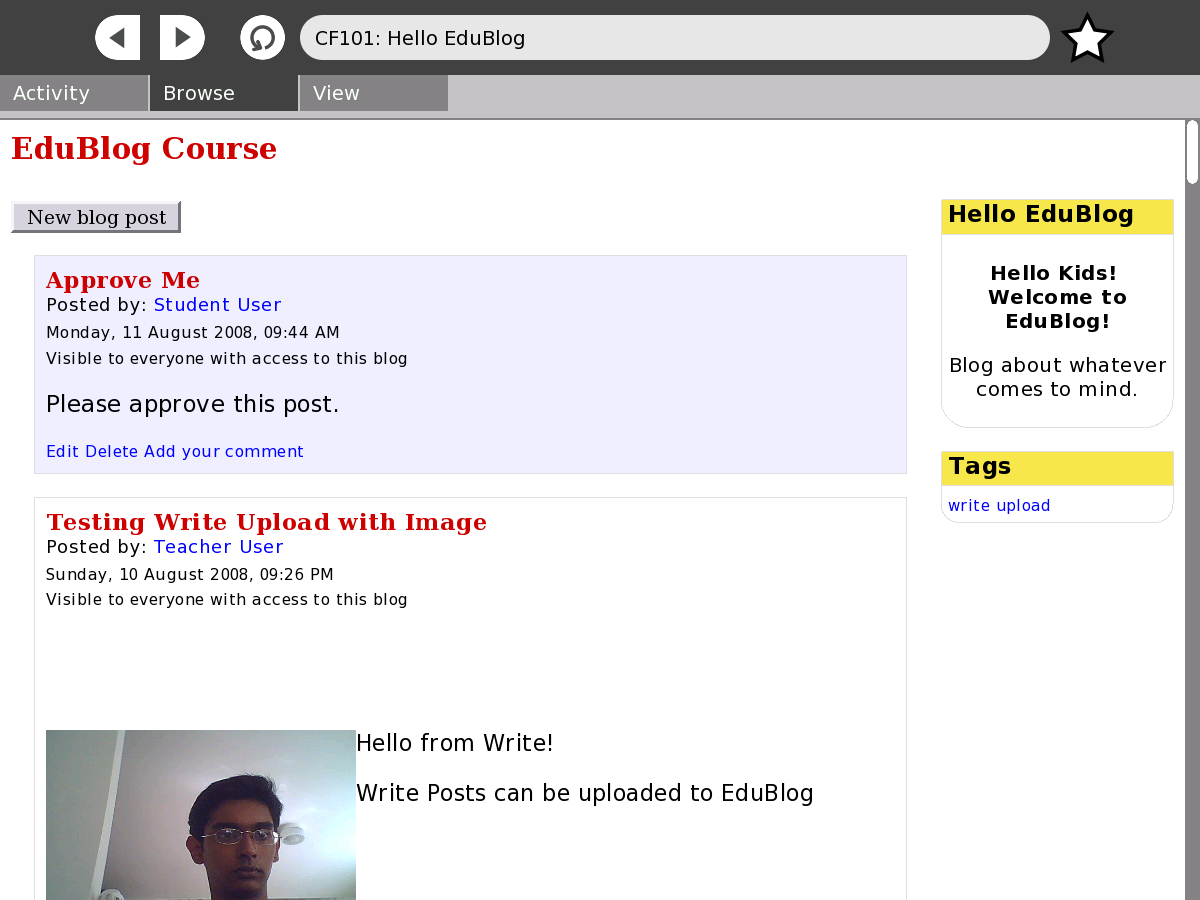Open Testing Write Upload with Image post

click(266, 522)
